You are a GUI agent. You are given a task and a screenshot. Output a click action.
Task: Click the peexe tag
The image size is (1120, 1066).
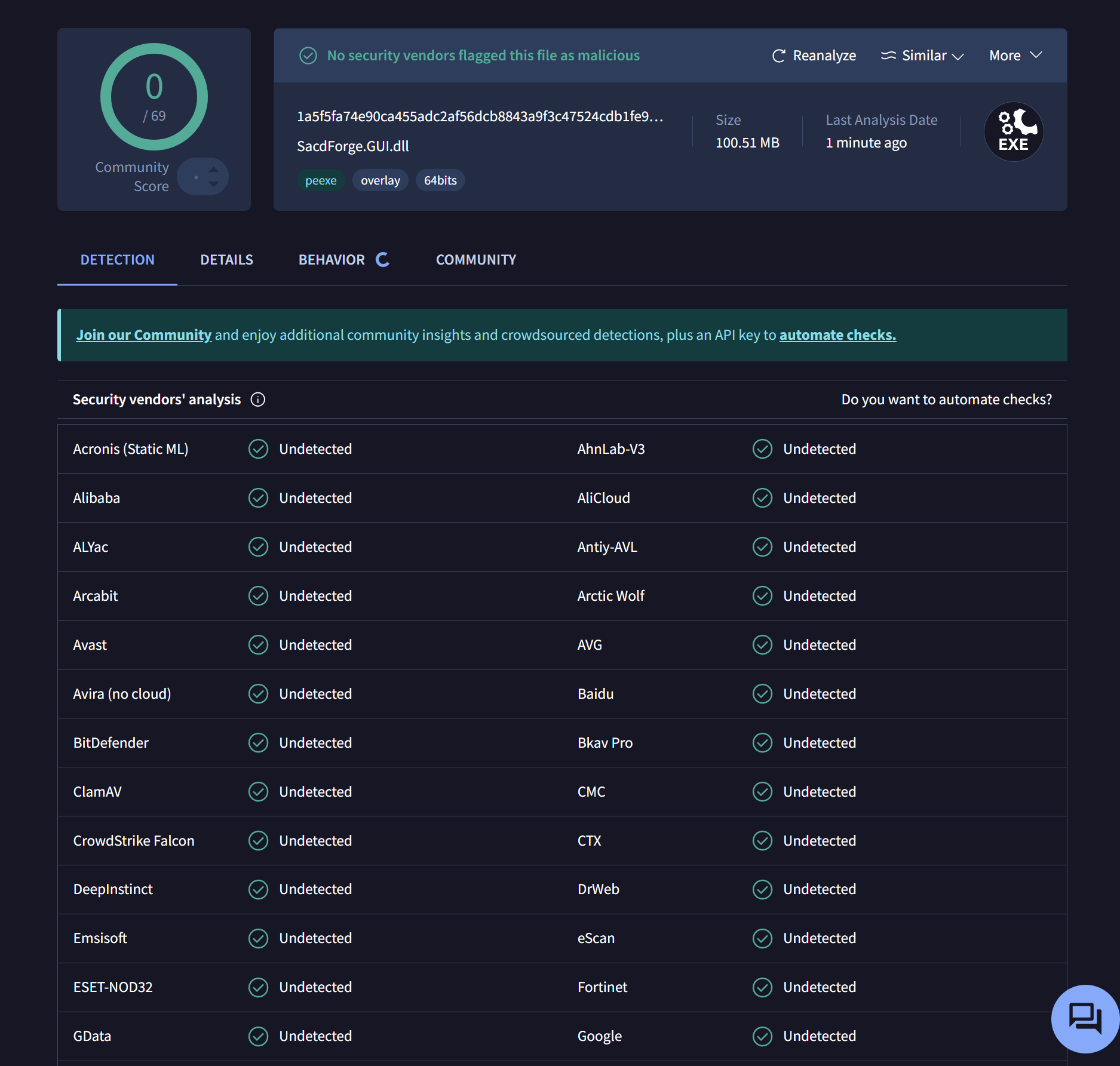coord(321,180)
